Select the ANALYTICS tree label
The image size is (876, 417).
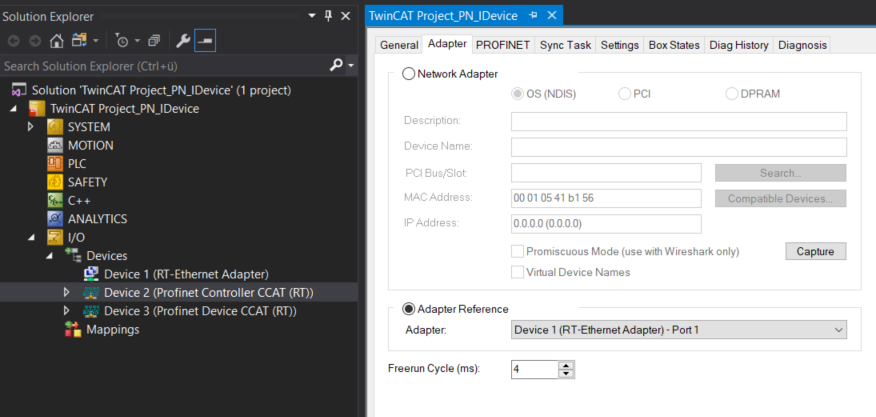coord(98,219)
